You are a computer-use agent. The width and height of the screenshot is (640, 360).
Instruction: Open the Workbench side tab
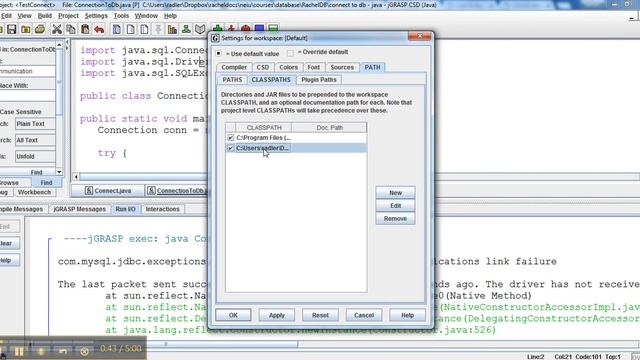click(x=34, y=192)
